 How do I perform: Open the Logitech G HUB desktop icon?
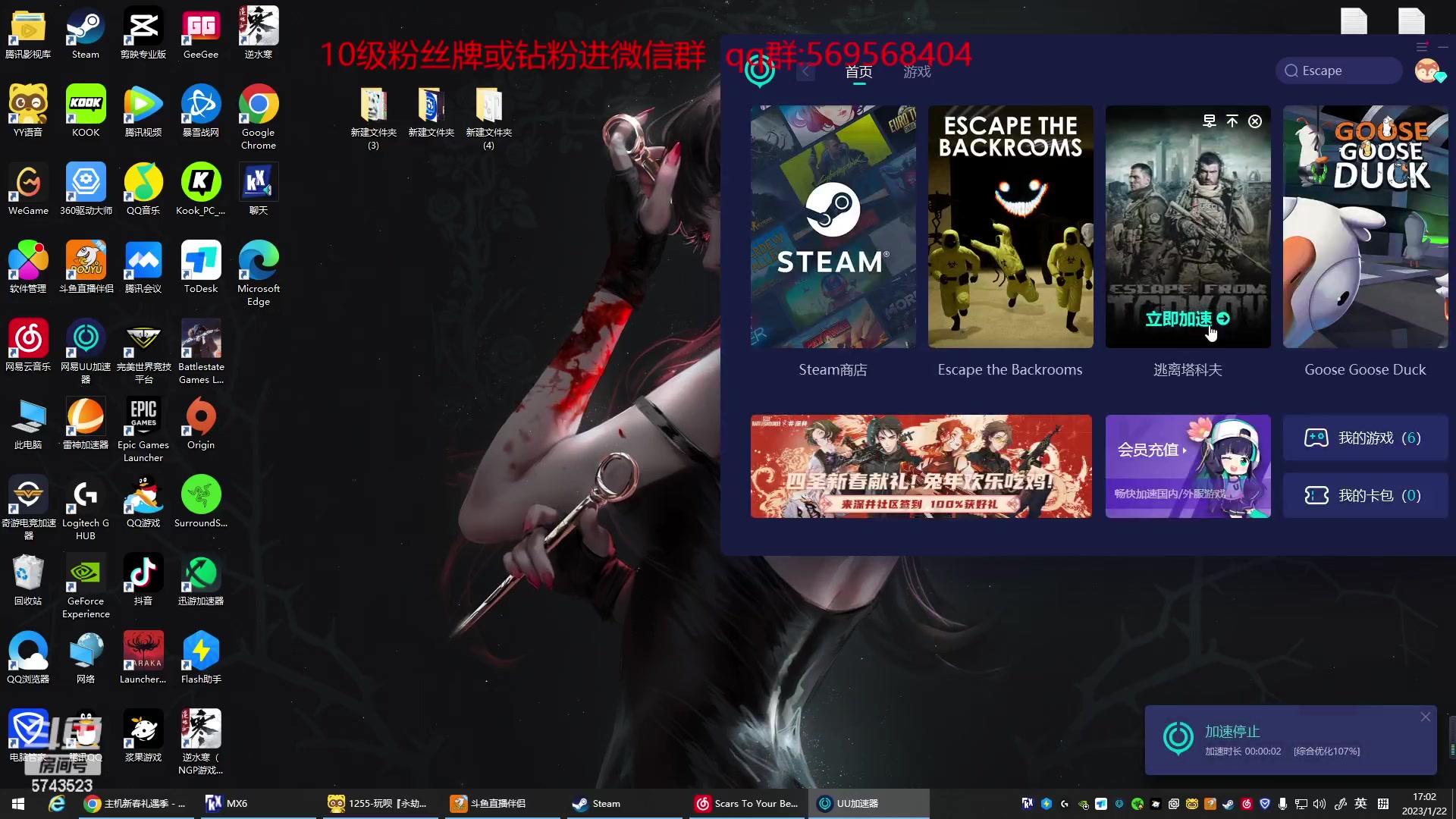pos(86,507)
